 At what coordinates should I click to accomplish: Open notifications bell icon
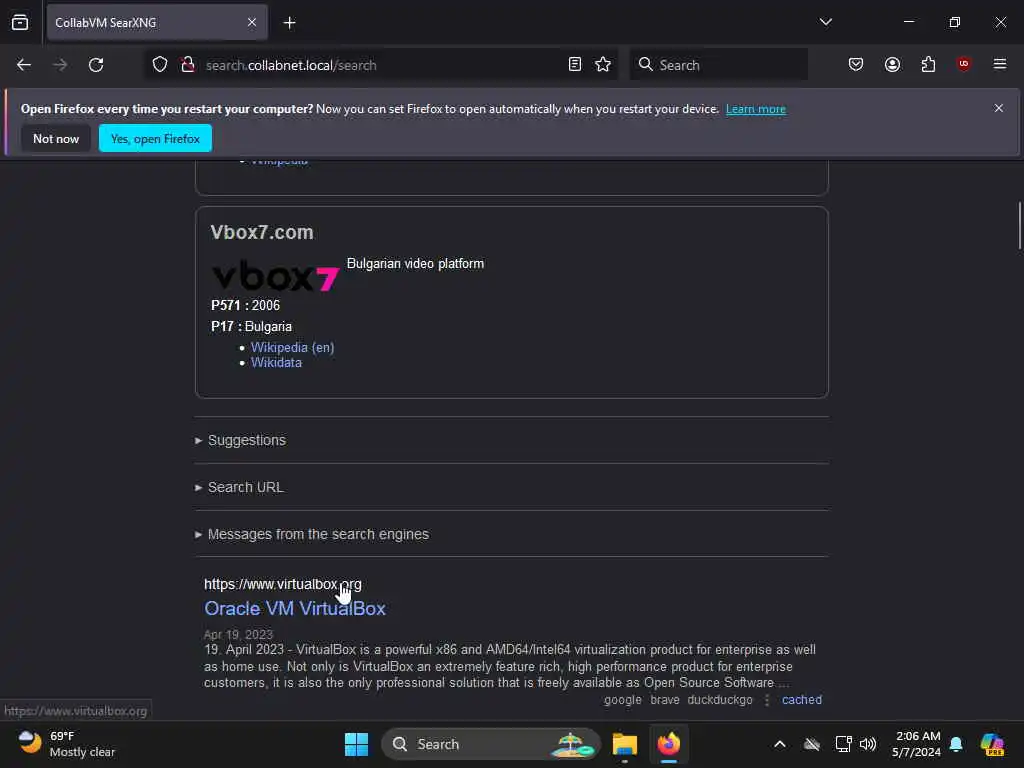956,744
